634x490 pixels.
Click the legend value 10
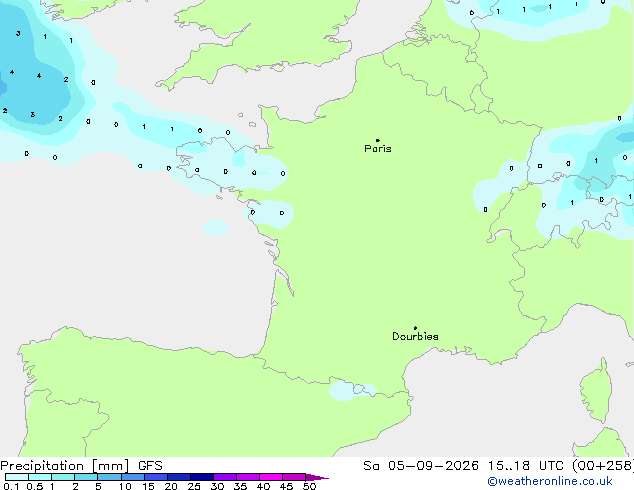[x=125, y=486]
